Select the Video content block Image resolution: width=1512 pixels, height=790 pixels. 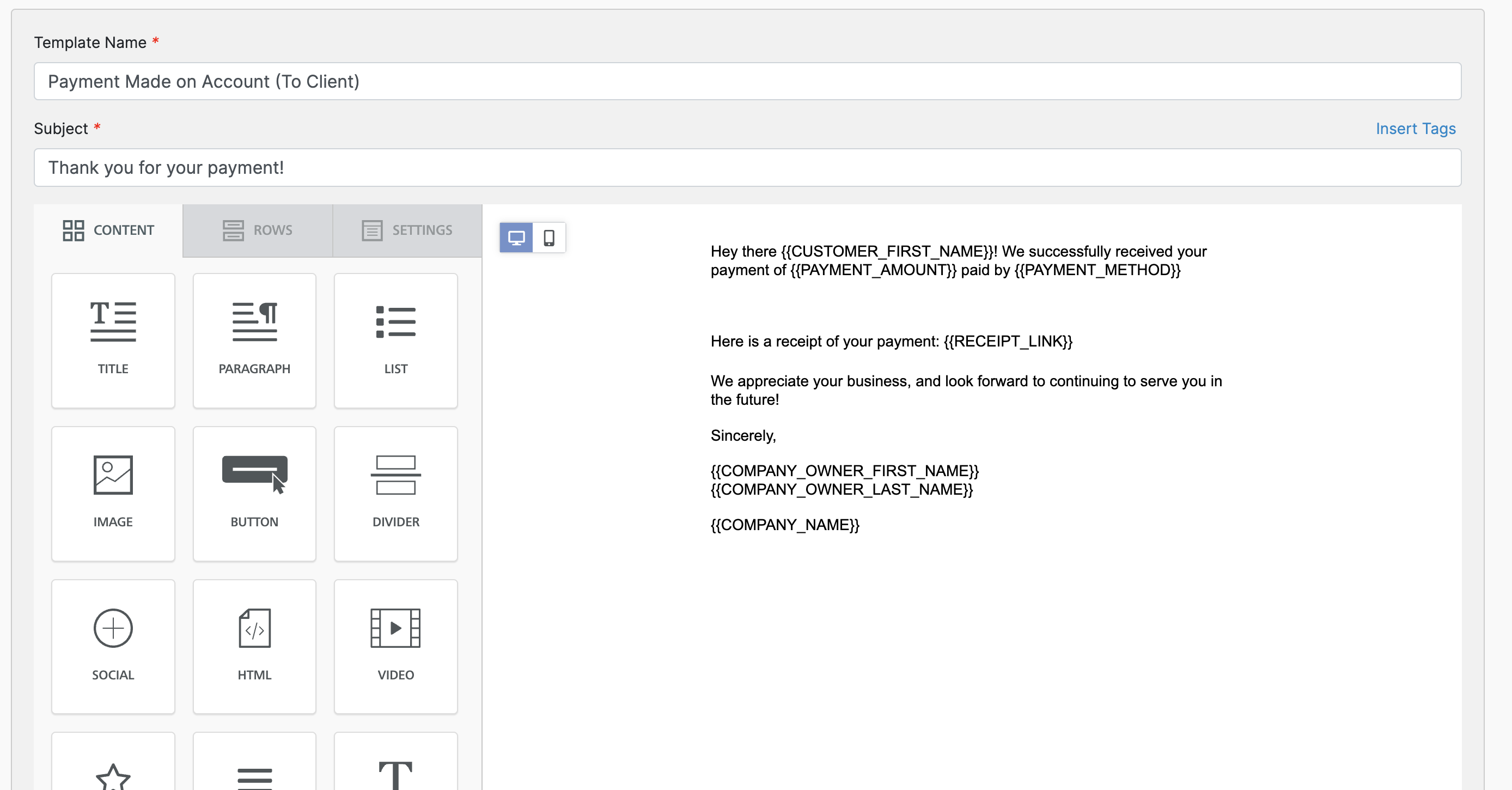(x=395, y=646)
